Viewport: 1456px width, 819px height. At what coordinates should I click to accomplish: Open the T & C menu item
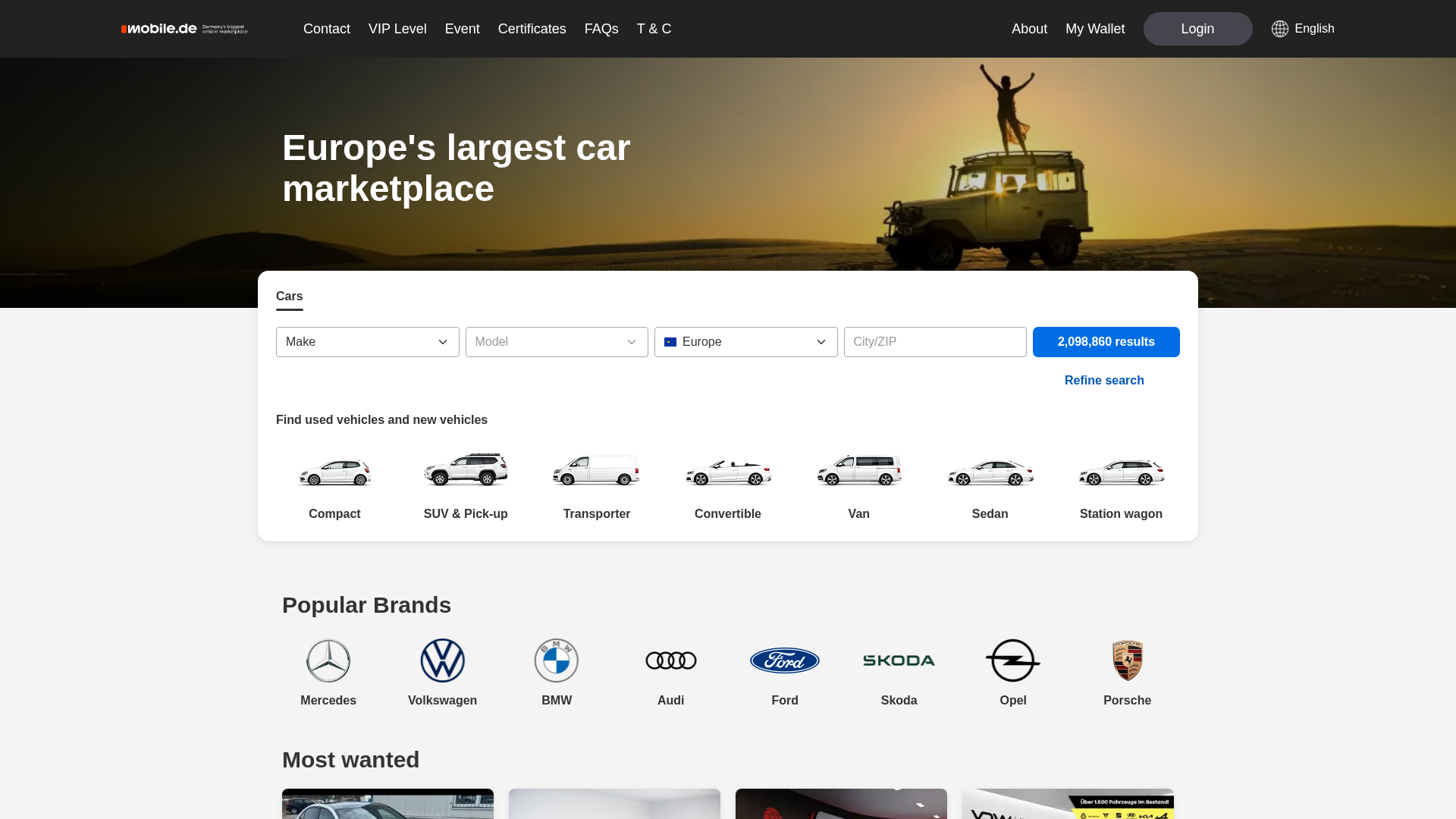coord(654,29)
